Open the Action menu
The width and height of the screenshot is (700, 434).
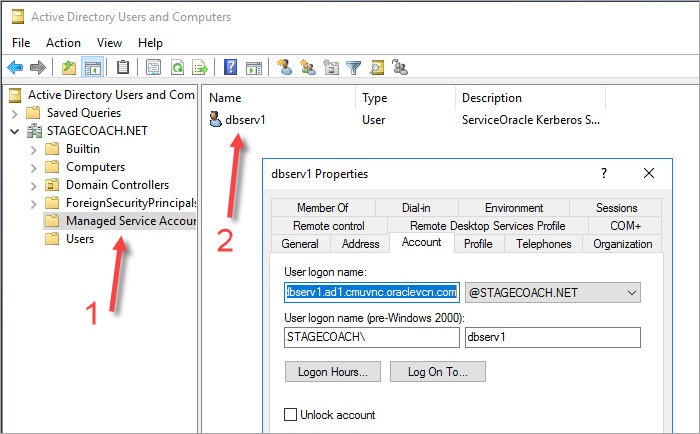tap(63, 43)
